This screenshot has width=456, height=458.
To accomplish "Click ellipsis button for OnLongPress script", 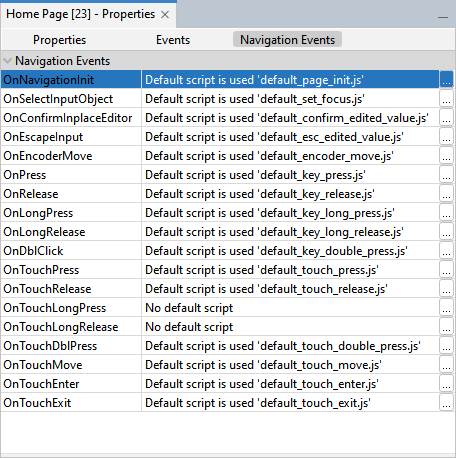I will pos(446,213).
